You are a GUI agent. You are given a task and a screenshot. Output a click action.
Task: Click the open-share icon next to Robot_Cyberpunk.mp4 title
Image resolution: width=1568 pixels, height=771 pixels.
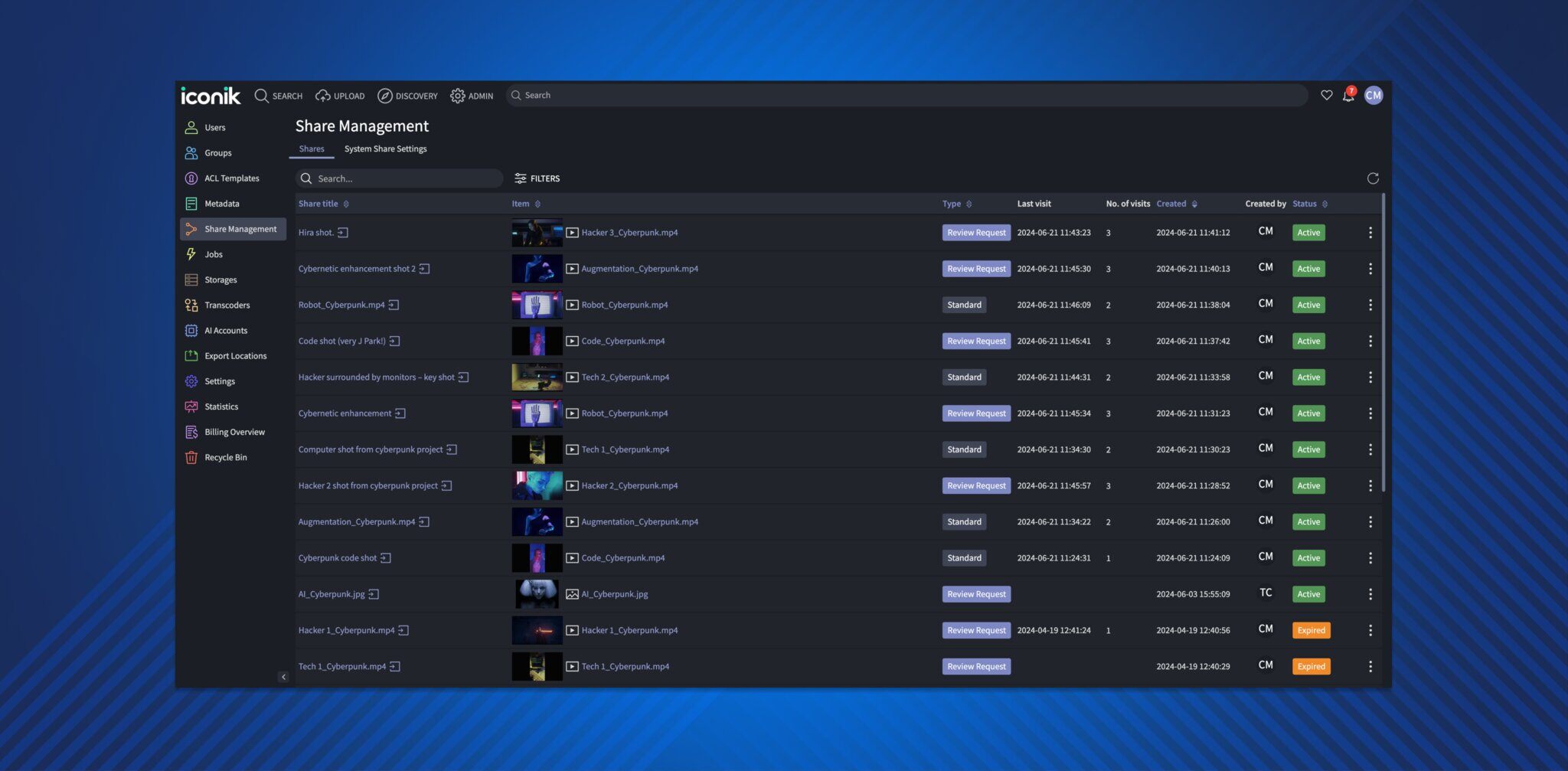point(394,305)
